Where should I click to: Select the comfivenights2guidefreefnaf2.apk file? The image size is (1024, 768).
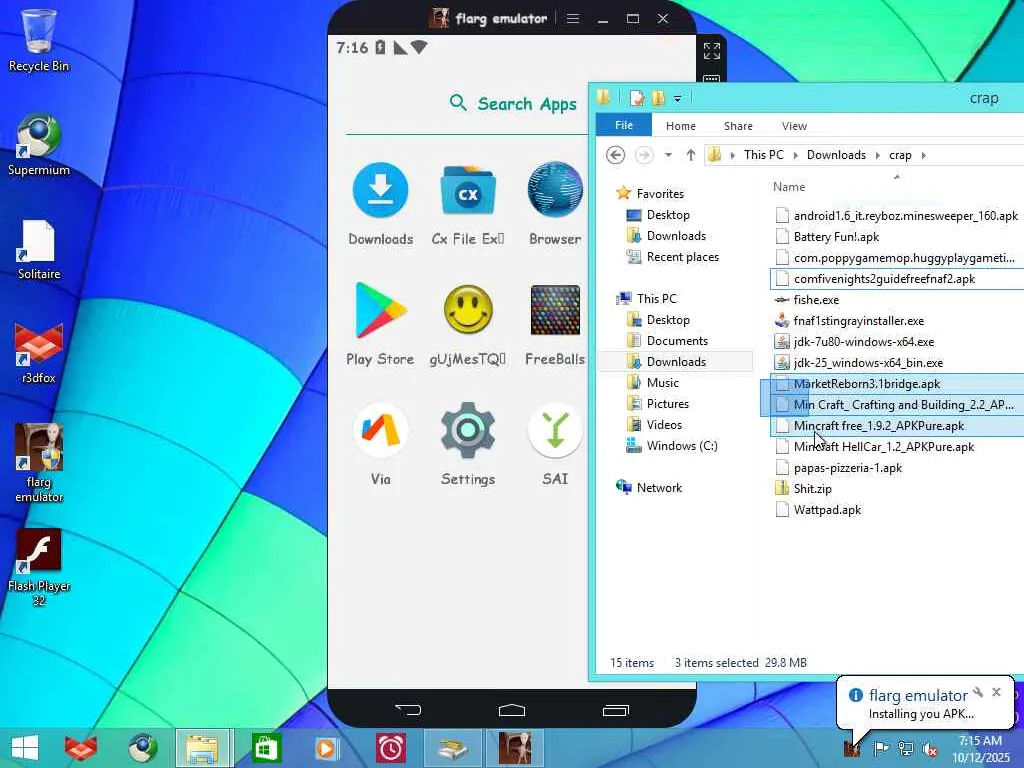(884, 279)
